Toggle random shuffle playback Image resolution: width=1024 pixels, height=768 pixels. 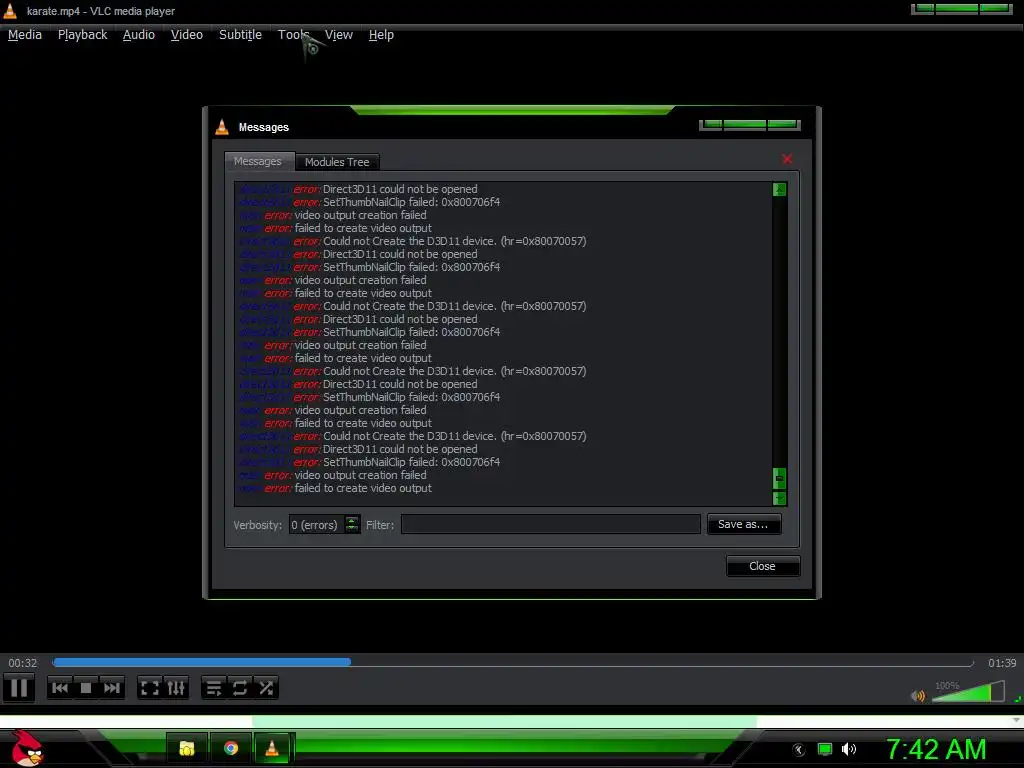click(x=266, y=688)
